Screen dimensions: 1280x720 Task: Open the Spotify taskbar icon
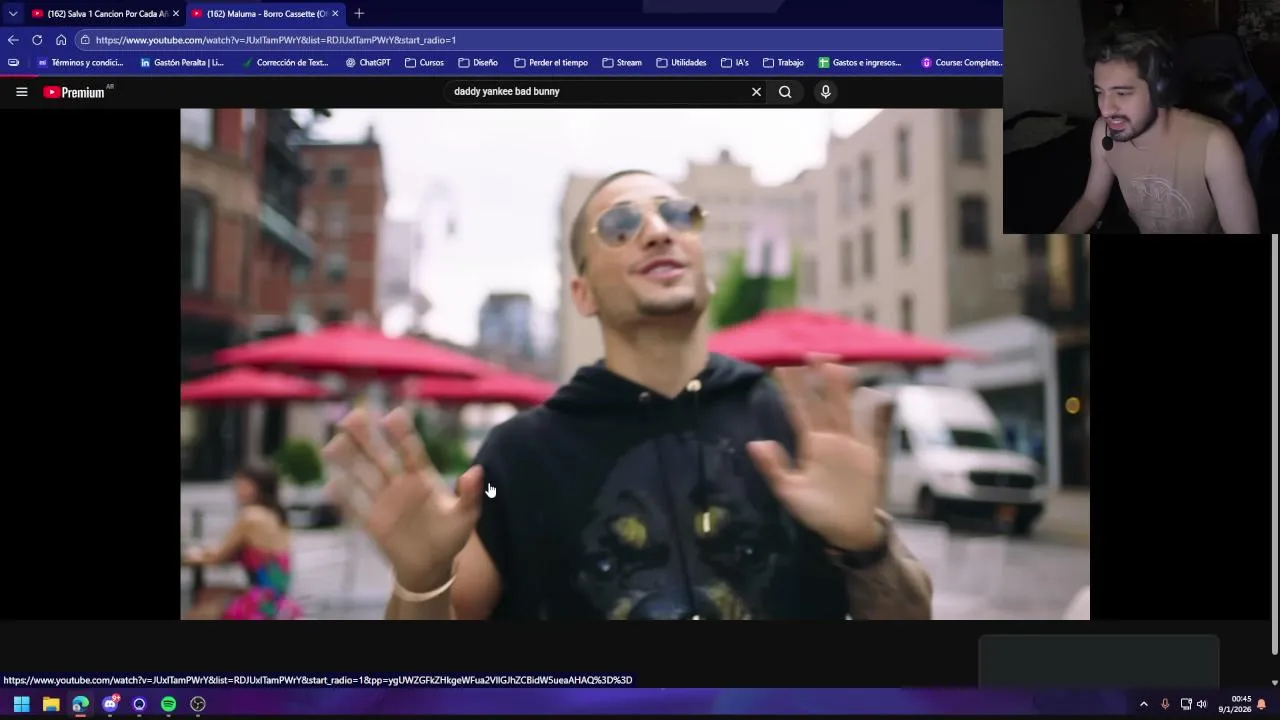(x=168, y=704)
